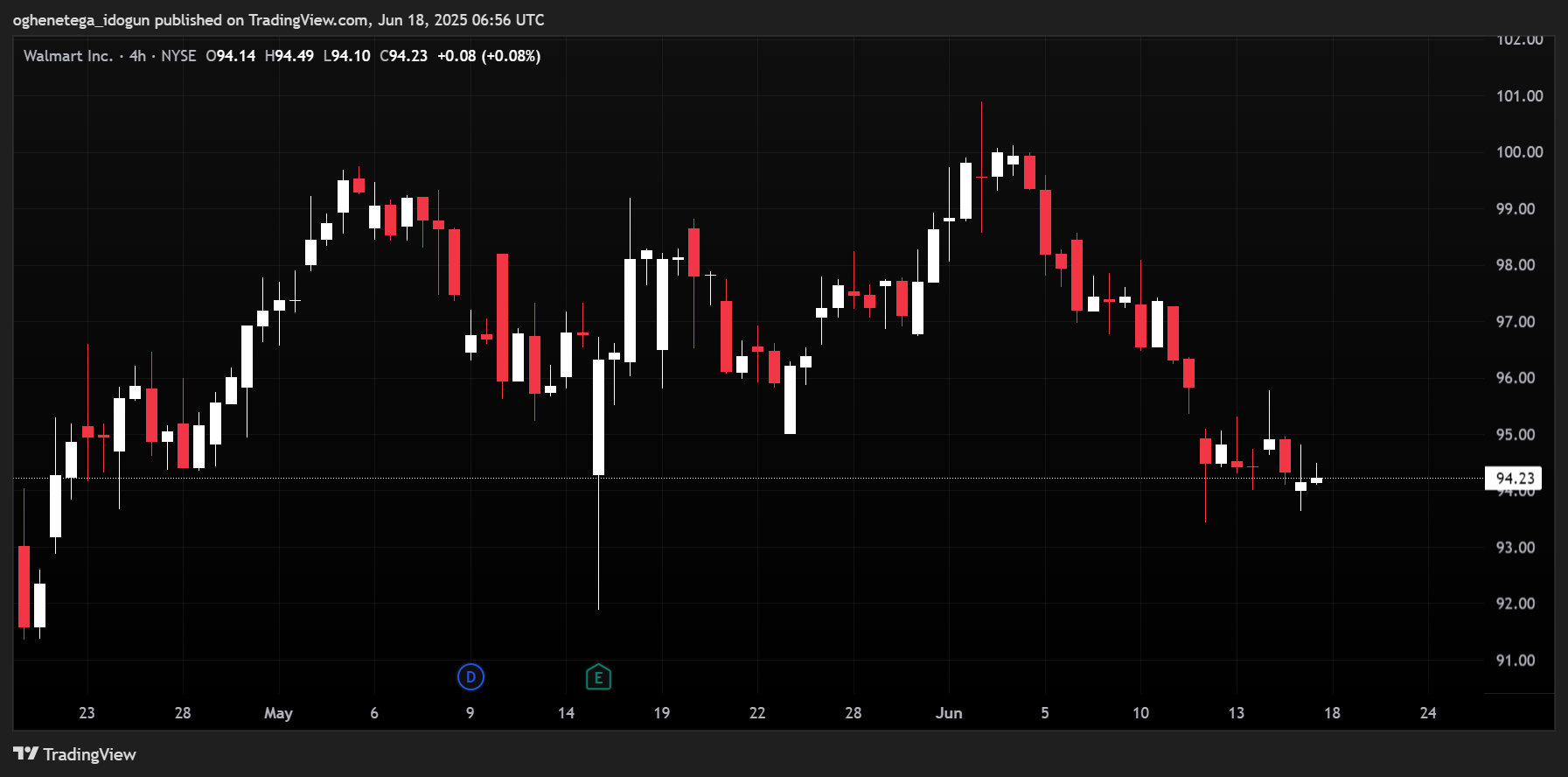The width and height of the screenshot is (1568, 777).
Task: Click the '22' date label on time axis
Action: tap(757, 713)
